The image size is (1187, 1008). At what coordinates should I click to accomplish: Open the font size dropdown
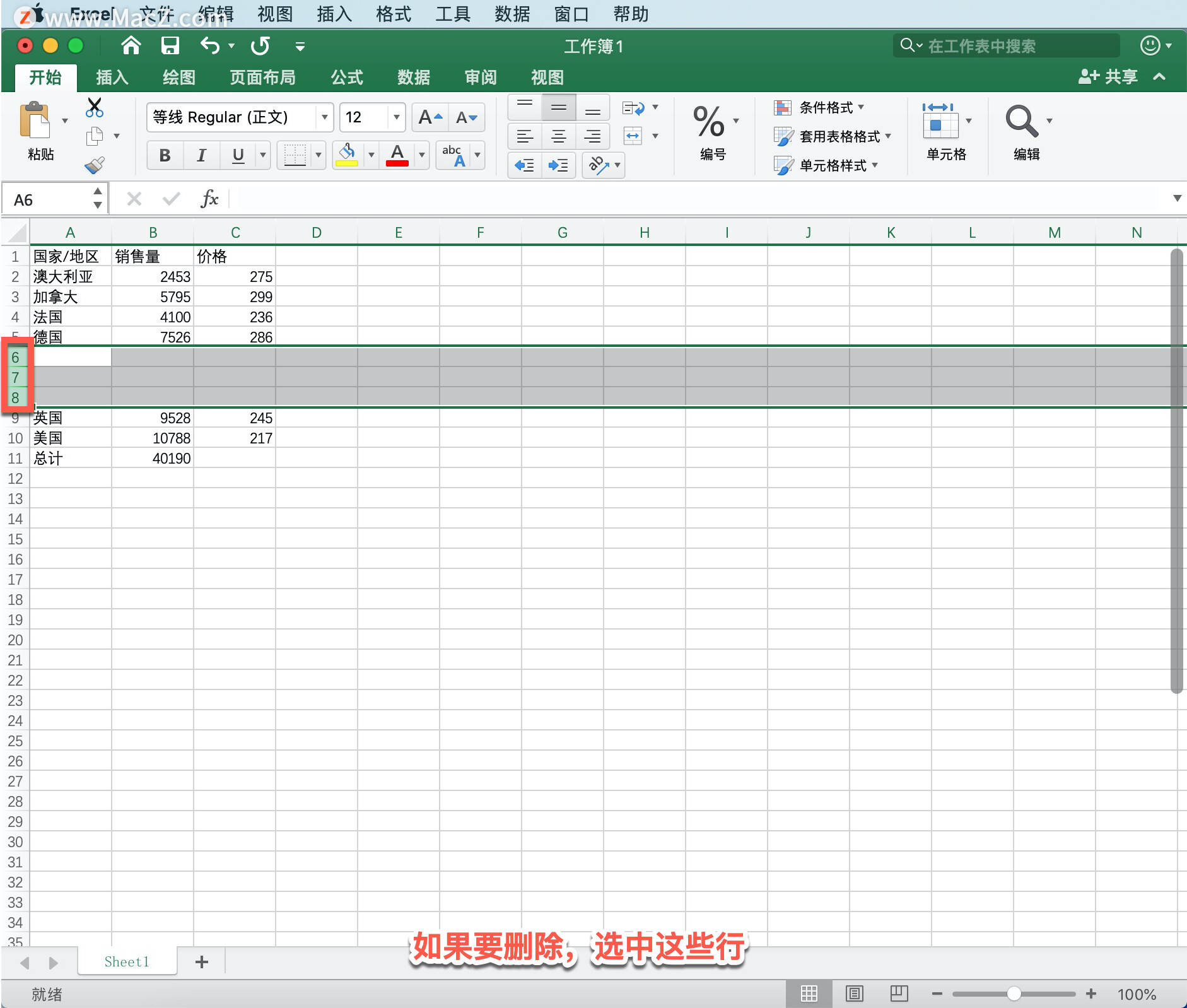click(395, 117)
